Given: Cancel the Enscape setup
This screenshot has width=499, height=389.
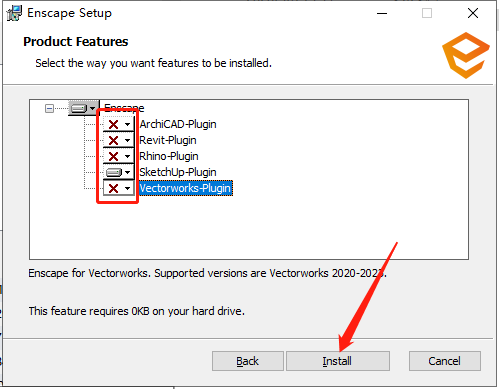Looking at the screenshot, I should point(445,361).
